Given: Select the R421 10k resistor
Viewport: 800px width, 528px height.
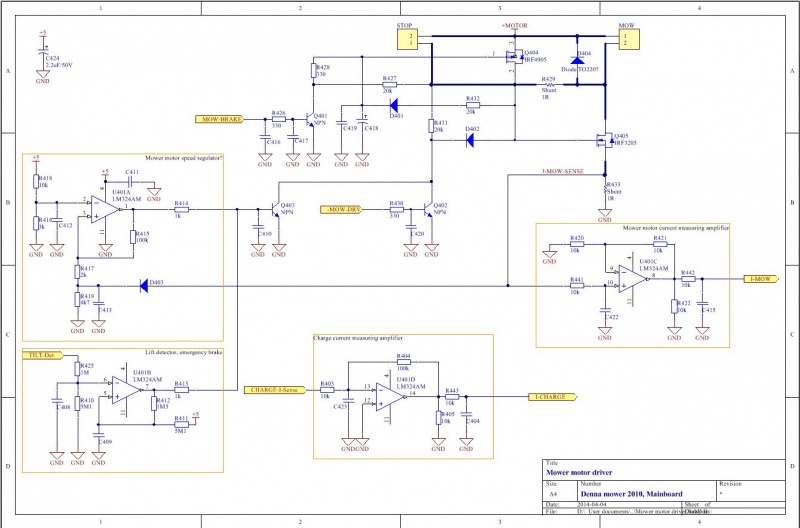Looking at the screenshot, I should tap(660, 244).
